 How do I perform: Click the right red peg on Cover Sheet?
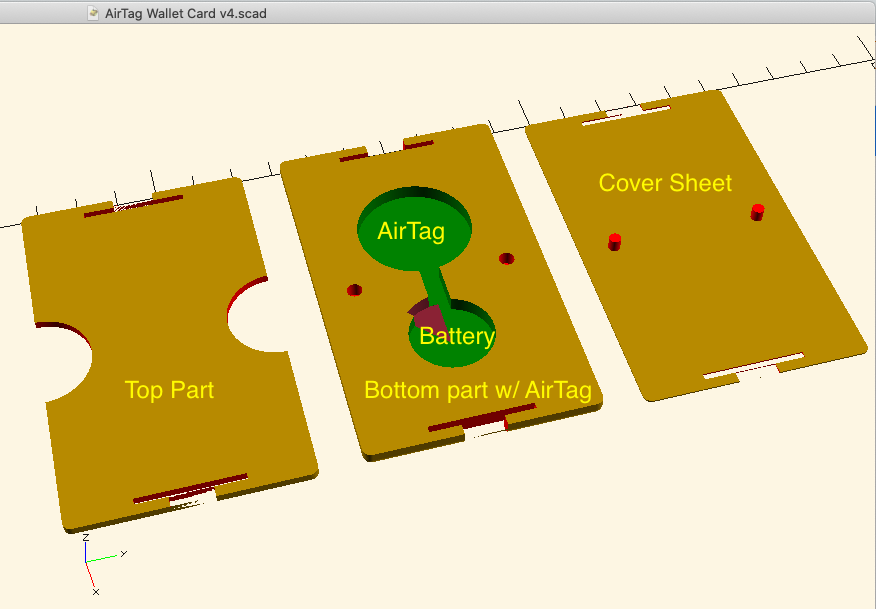(x=758, y=212)
